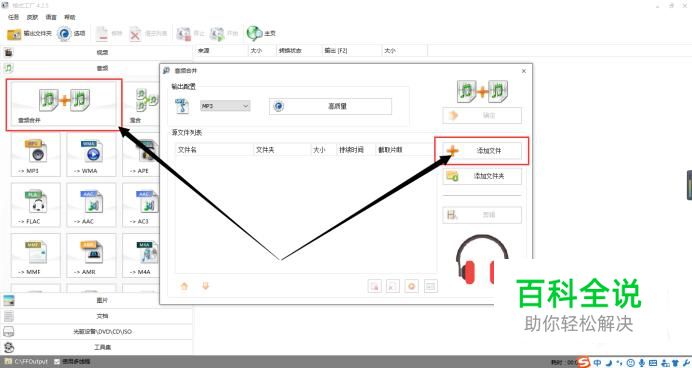Choose the -> MP3 conversion tile
The height and width of the screenshot is (368, 692).
click(35, 155)
